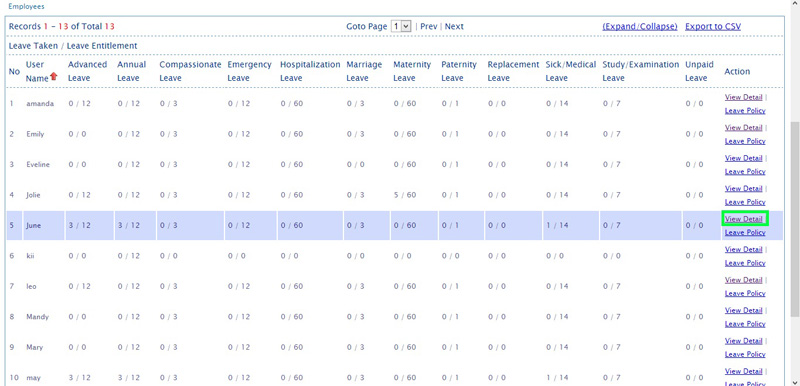
Task: Select user name Emily
Action: 35,134
